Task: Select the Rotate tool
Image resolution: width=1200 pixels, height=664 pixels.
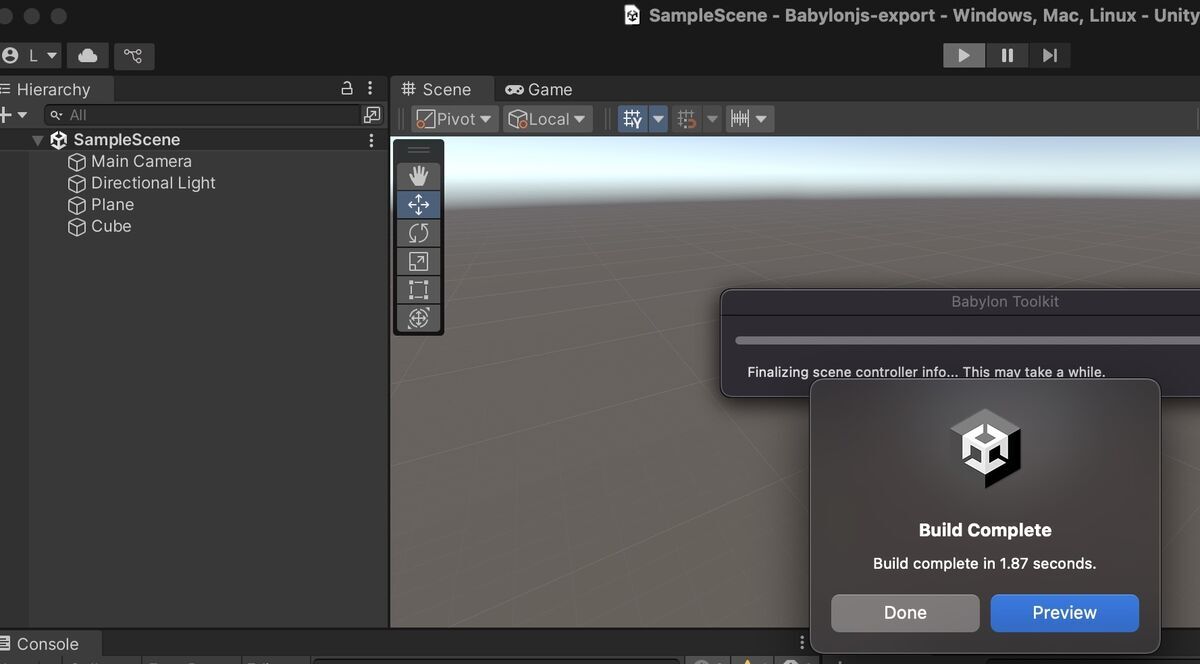Action: click(x=418, y=233)
